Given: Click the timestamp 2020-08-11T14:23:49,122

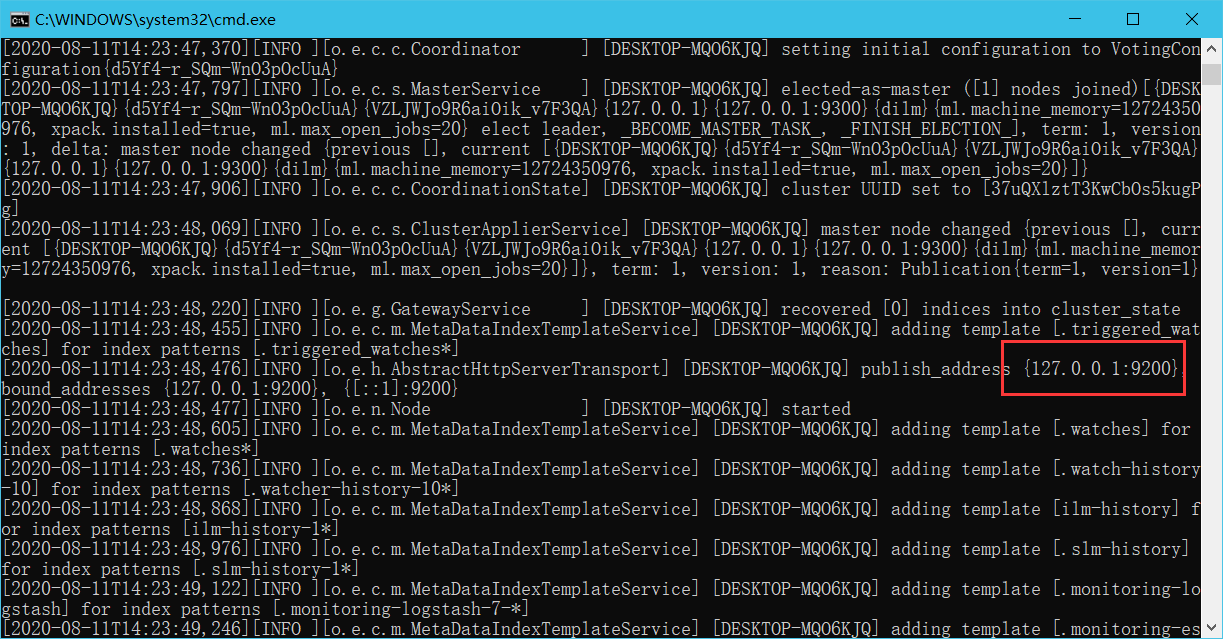Looking at the screenshot, I should [x=126, y=589].
